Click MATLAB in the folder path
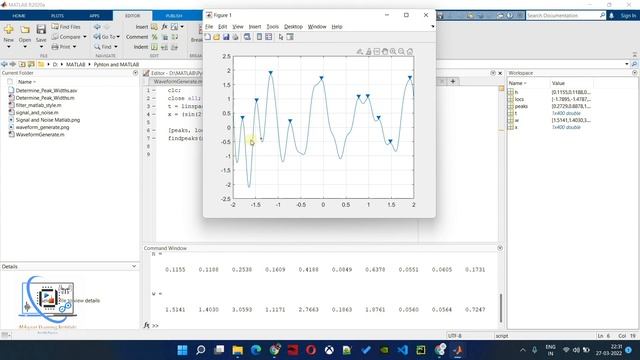Image resolution: width=640 pixels, height=360 pixels. click(76, 64)
